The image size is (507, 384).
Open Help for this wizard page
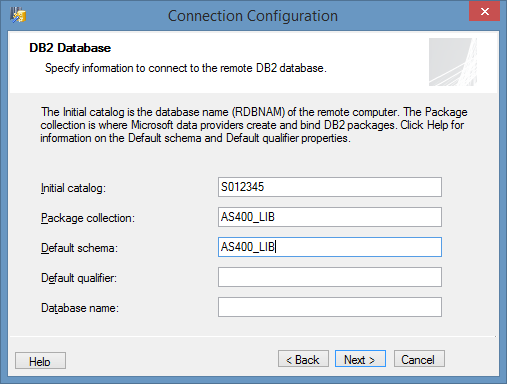[40, 361]
